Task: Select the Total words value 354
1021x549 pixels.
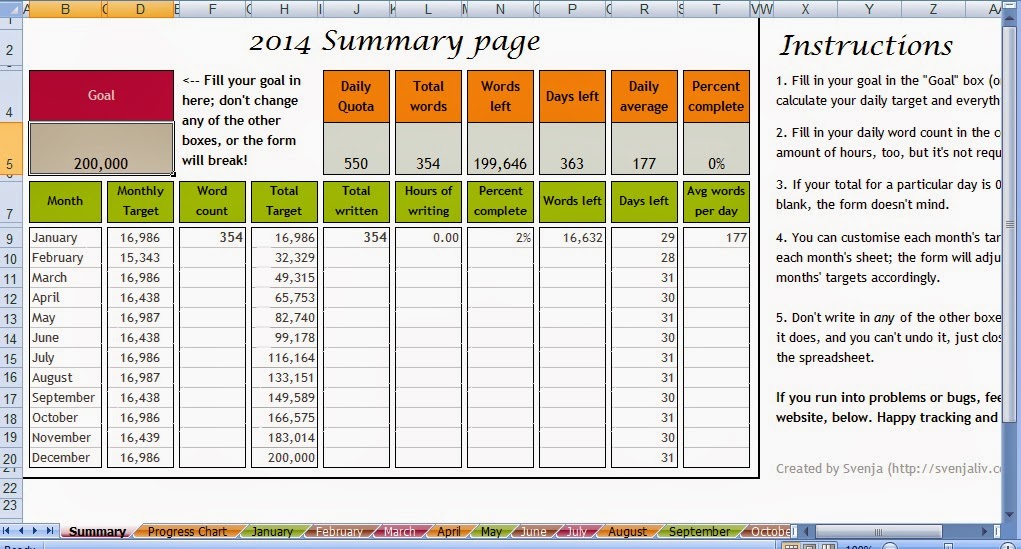Action: pos(428,148)
